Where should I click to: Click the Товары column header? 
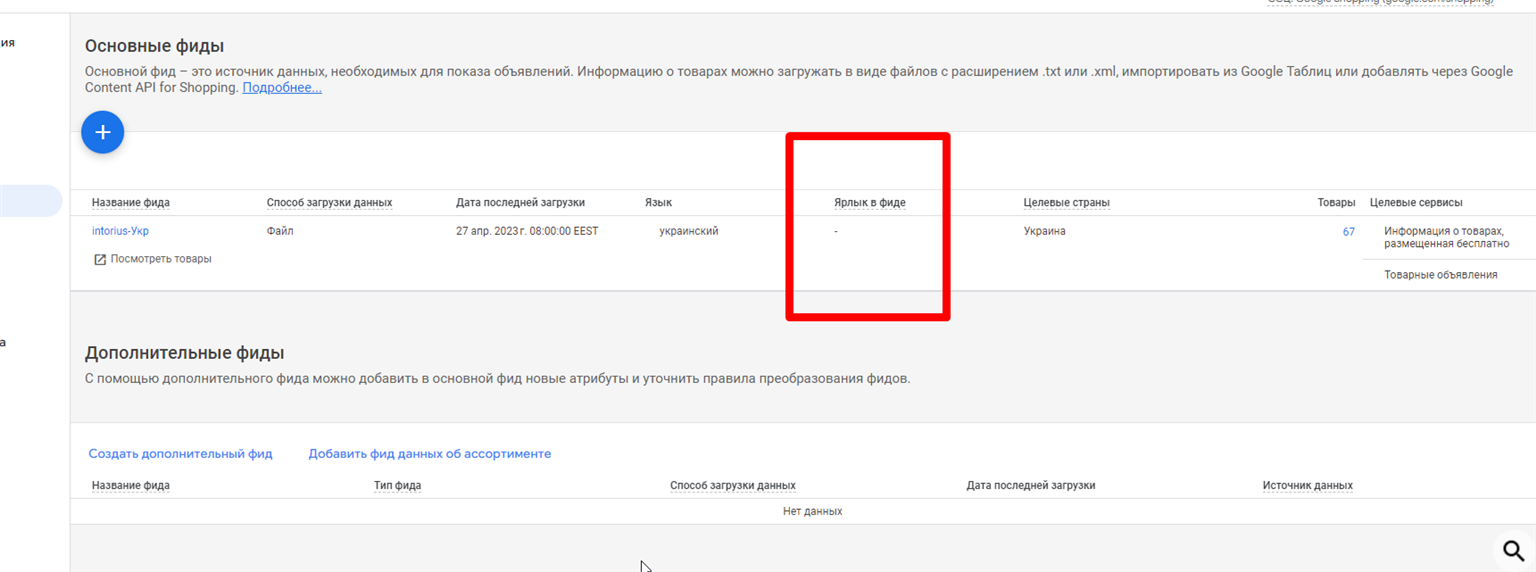coord(1337,203)
